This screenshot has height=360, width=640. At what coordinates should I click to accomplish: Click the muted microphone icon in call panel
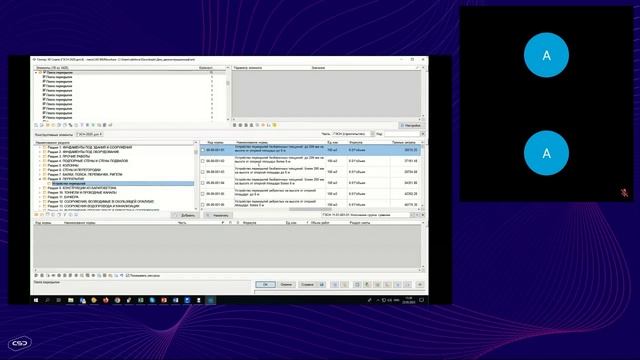(x=624, y=193)
